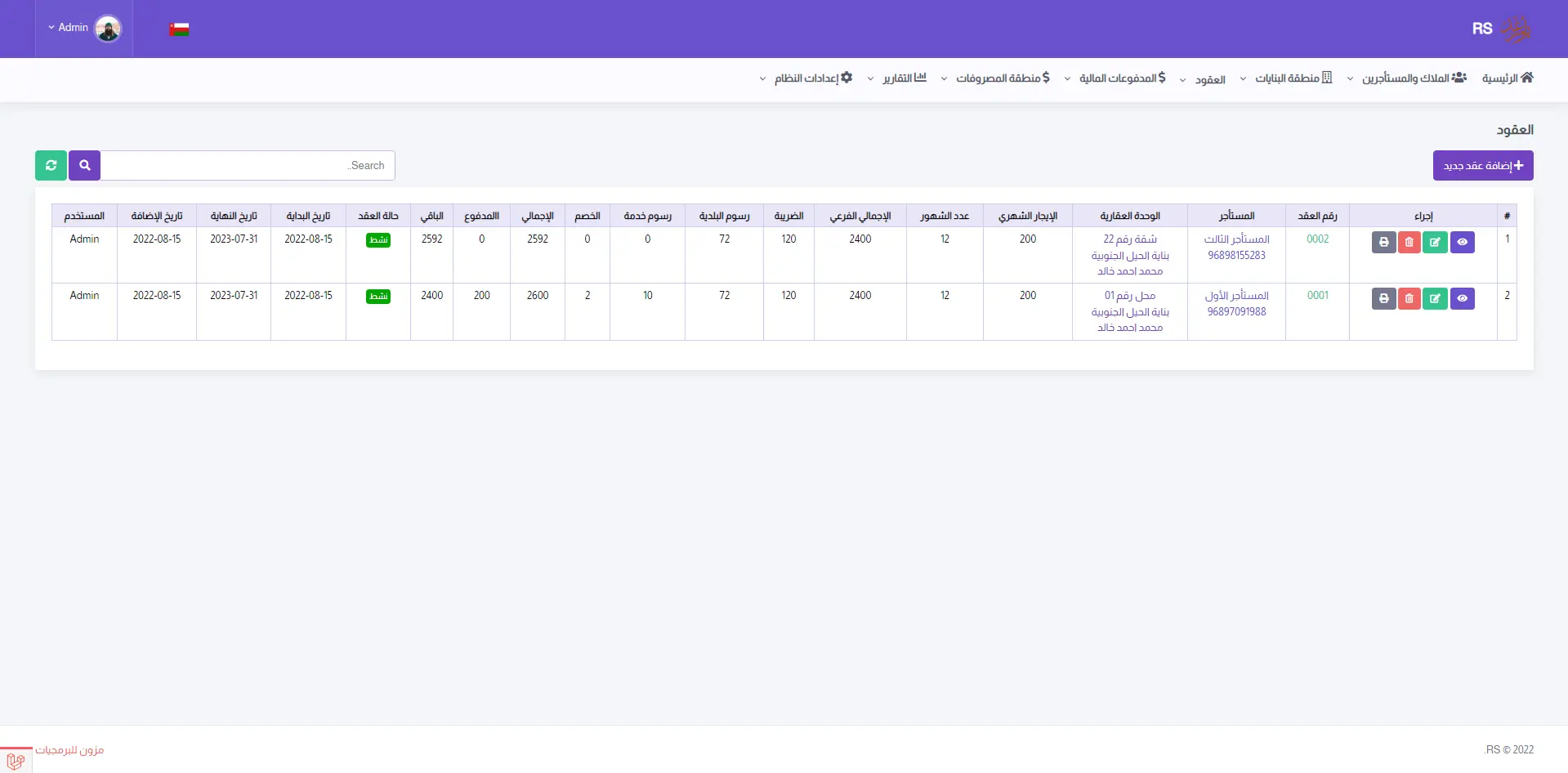The image size is (1568, 773).
Task: Click inside the Search input field
Action: (248, 165)
